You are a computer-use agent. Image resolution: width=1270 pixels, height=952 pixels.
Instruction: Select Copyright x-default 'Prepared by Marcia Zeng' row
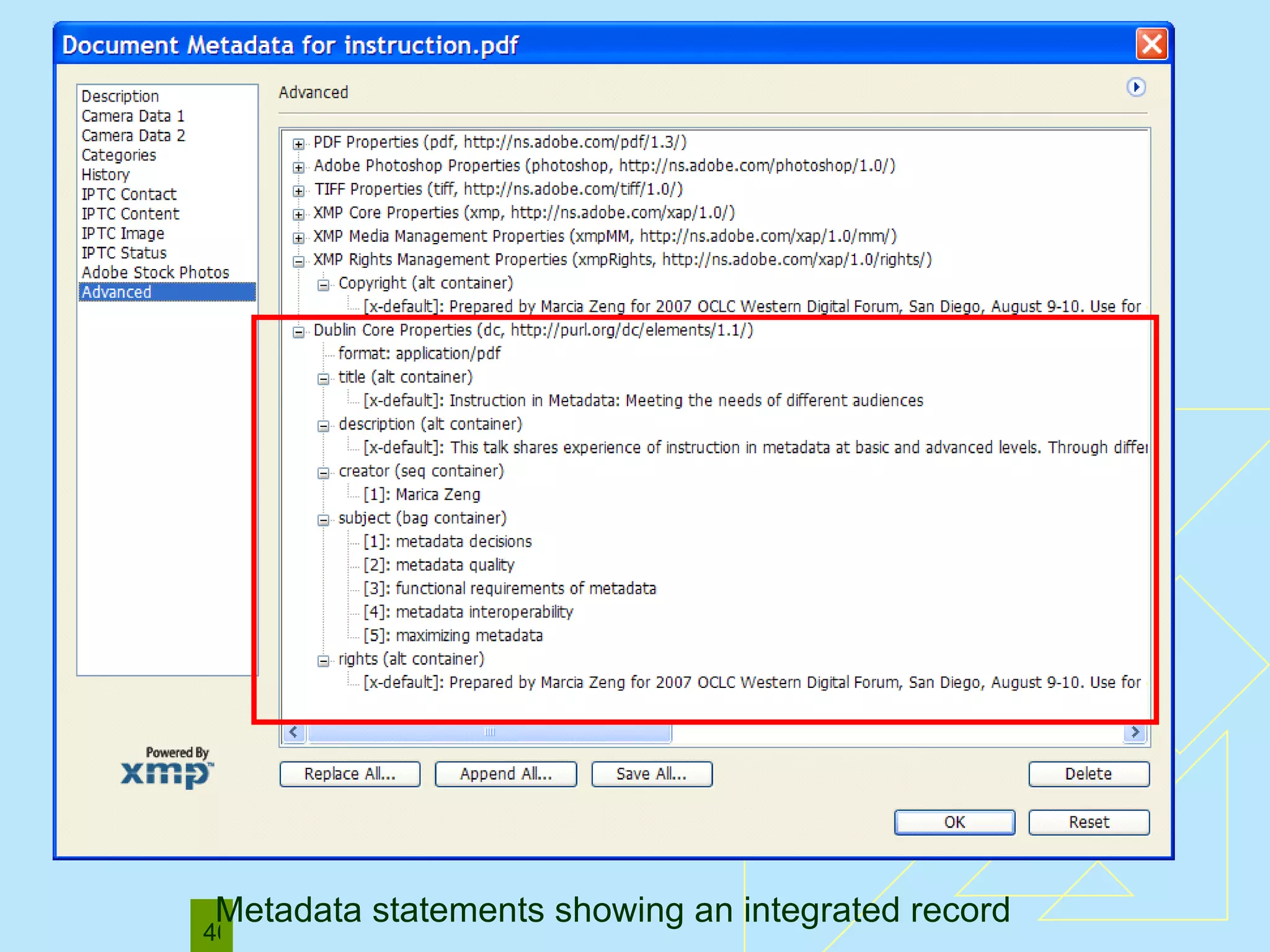752,307
